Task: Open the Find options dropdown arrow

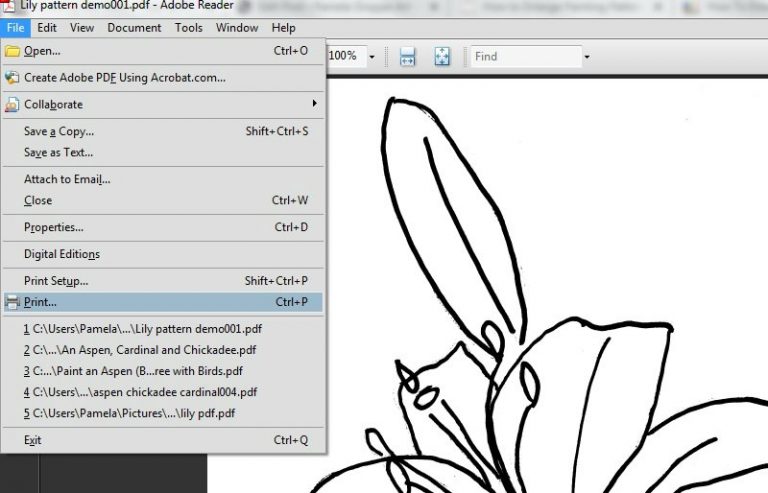Action: [587, 57]
